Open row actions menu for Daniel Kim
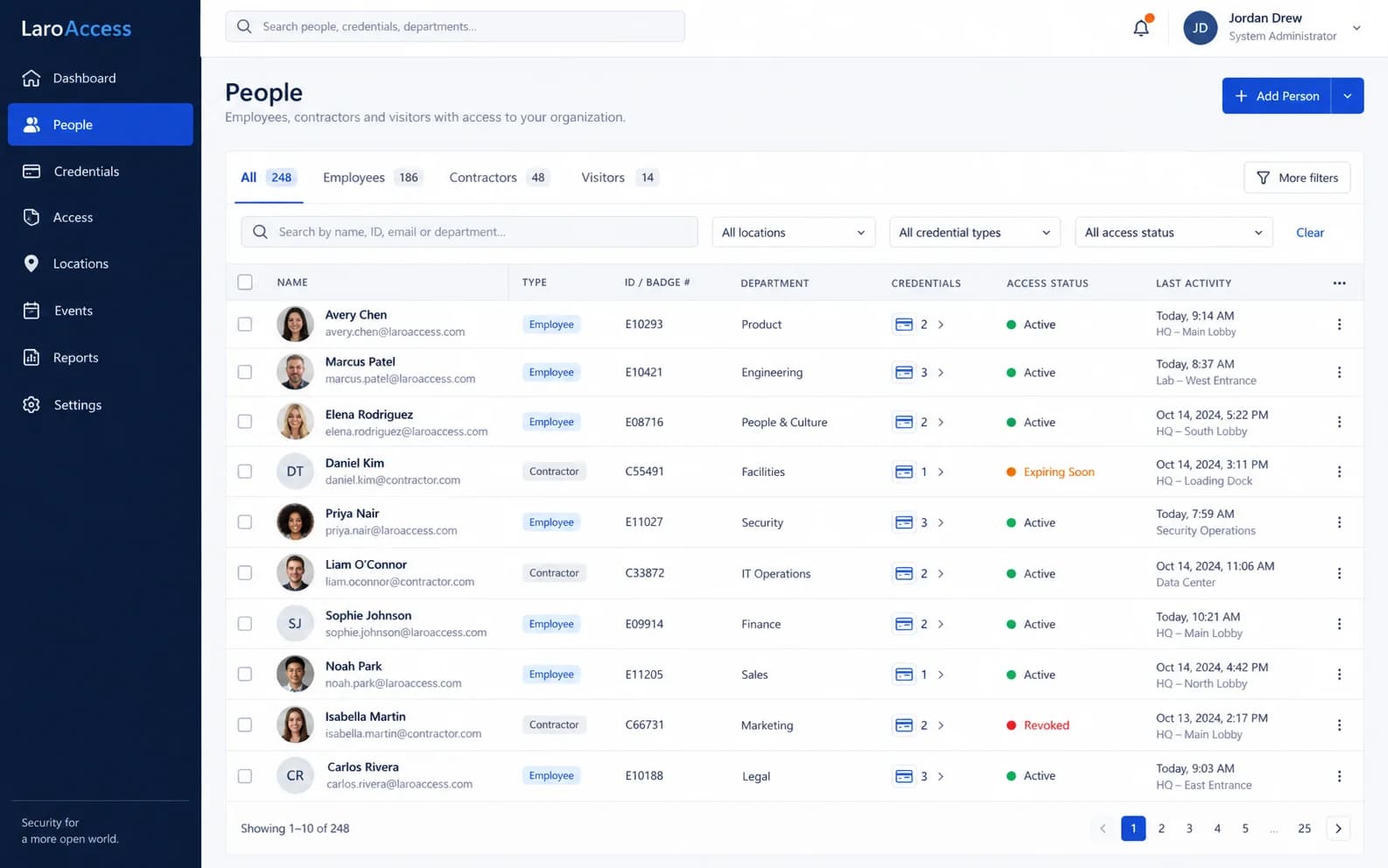 (x=1339, y=472)
